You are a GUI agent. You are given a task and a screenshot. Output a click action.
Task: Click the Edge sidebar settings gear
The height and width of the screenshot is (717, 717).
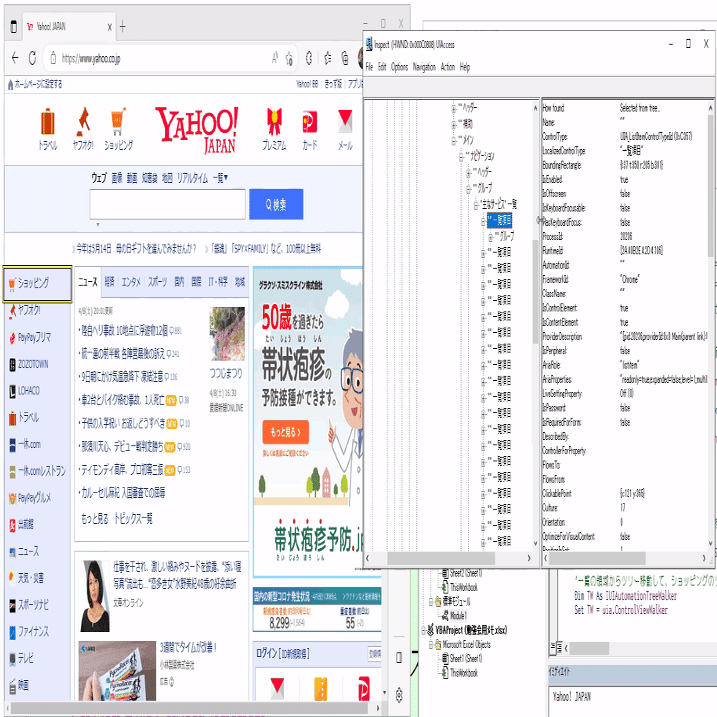[399, 695]
